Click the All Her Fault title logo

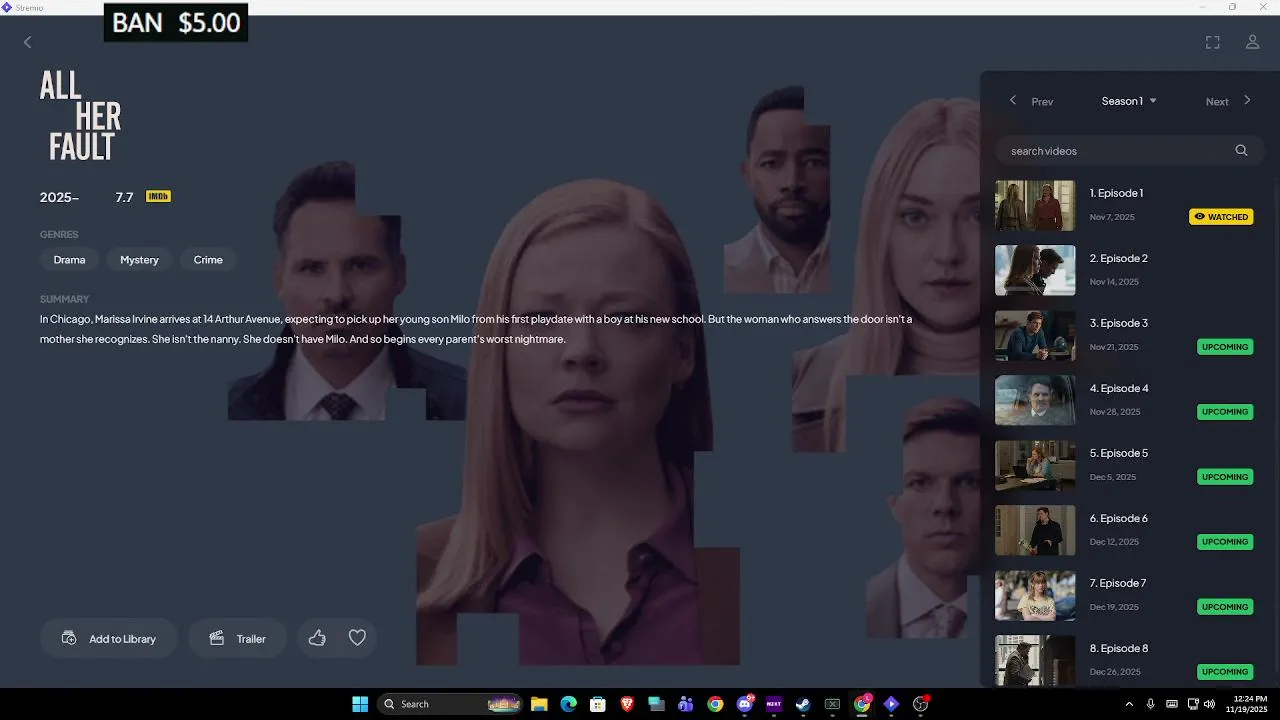click(x=80, y=116)
